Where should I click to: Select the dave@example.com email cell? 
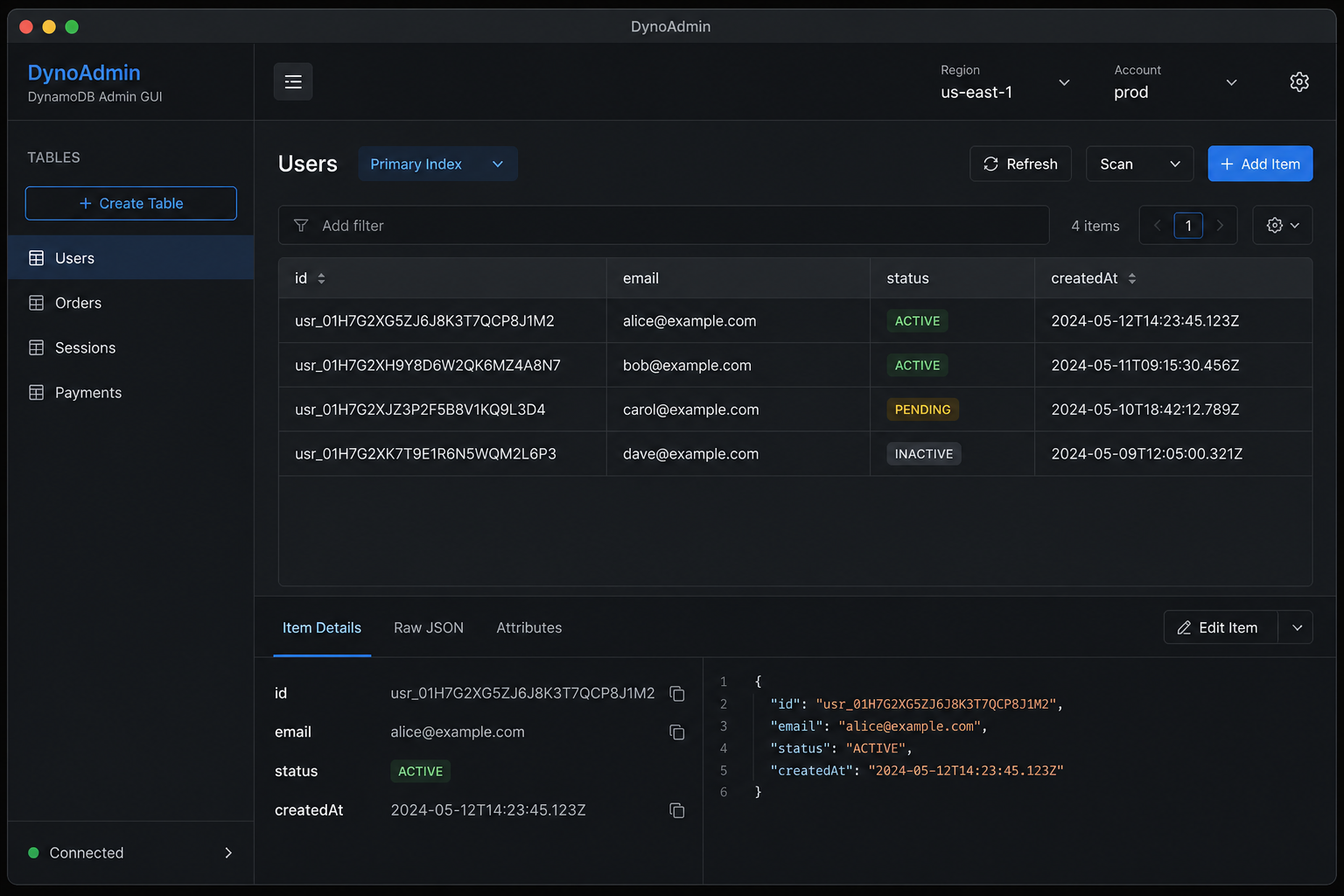click(x=738, y=454)
